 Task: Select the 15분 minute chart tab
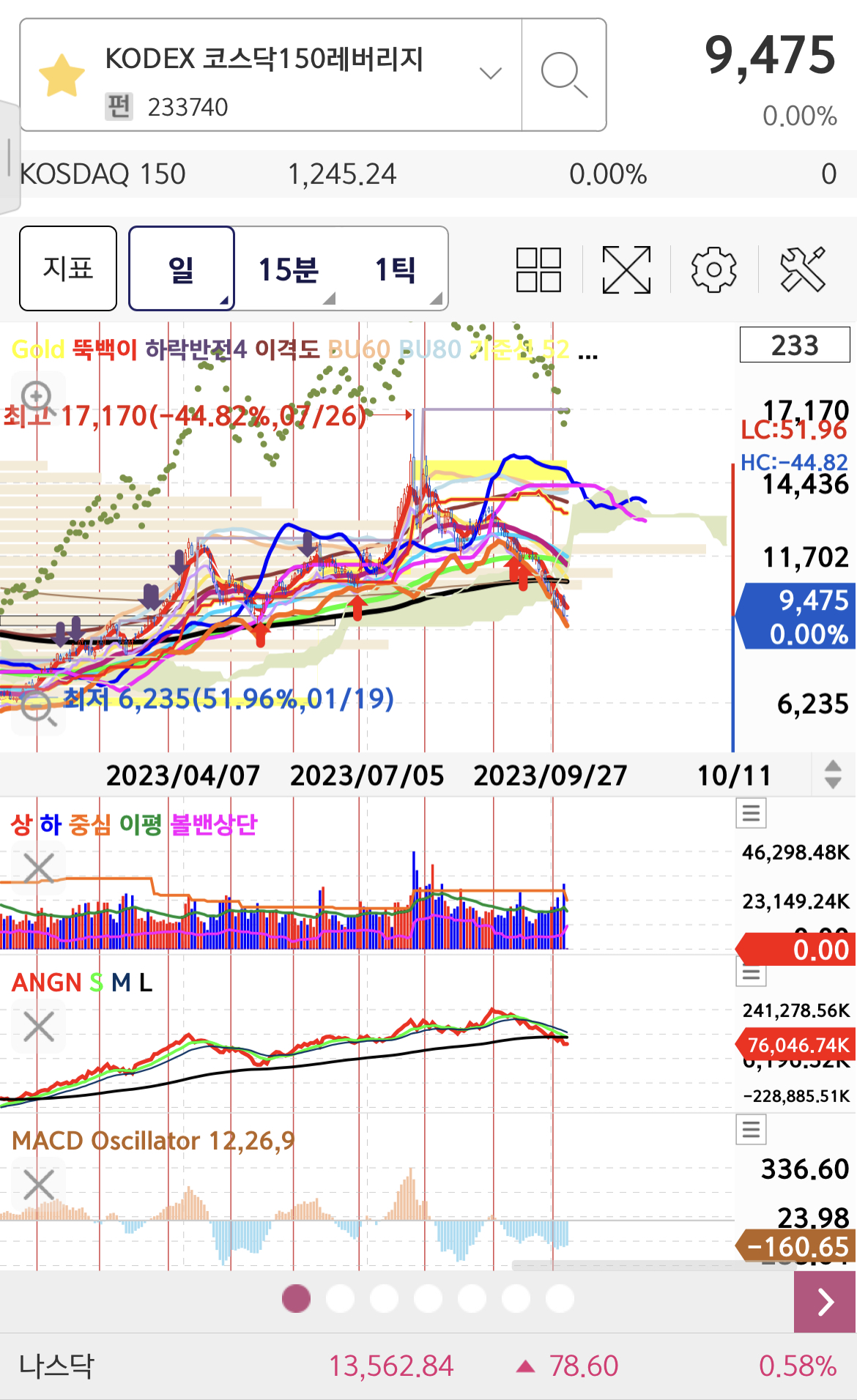(288, 269)
